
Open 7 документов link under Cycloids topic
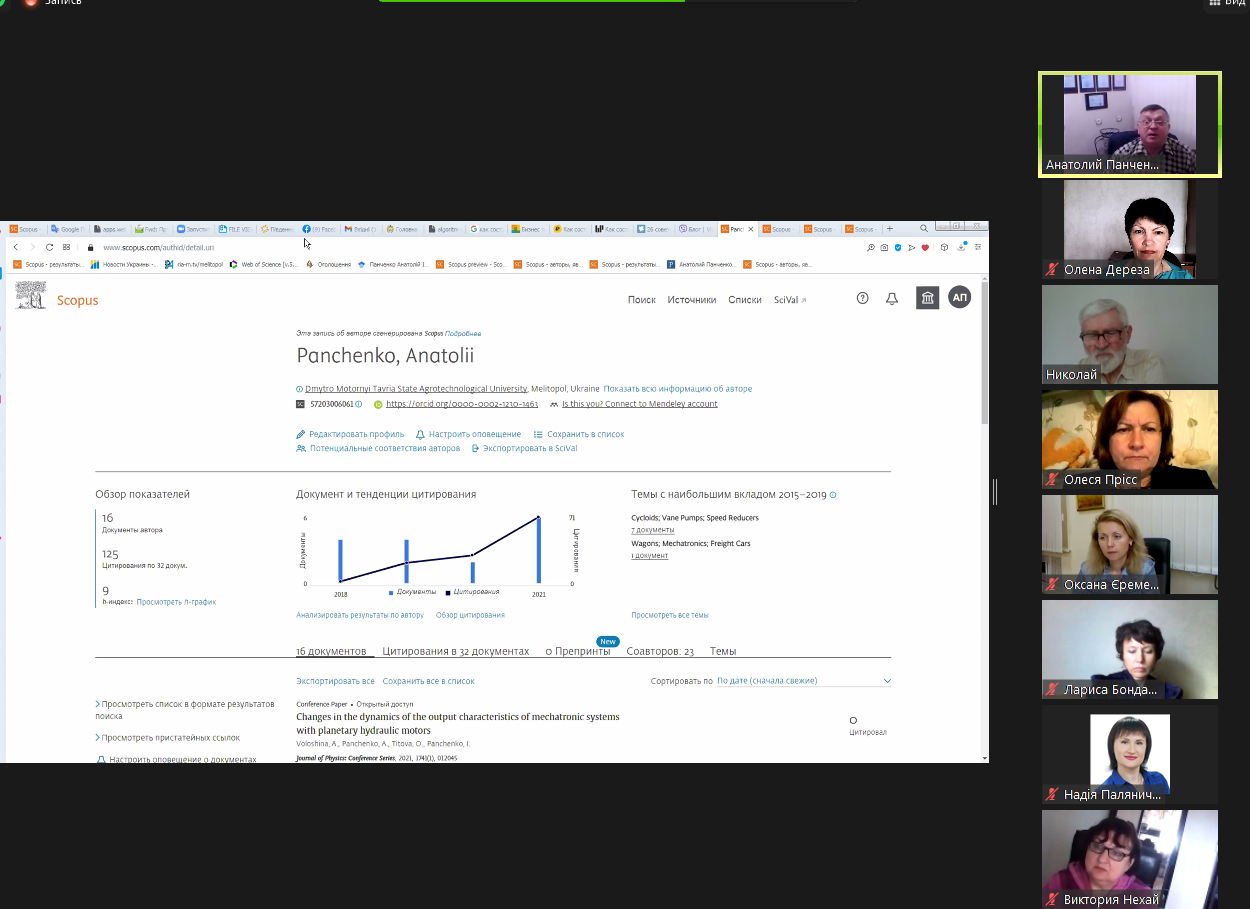point(652,530)
